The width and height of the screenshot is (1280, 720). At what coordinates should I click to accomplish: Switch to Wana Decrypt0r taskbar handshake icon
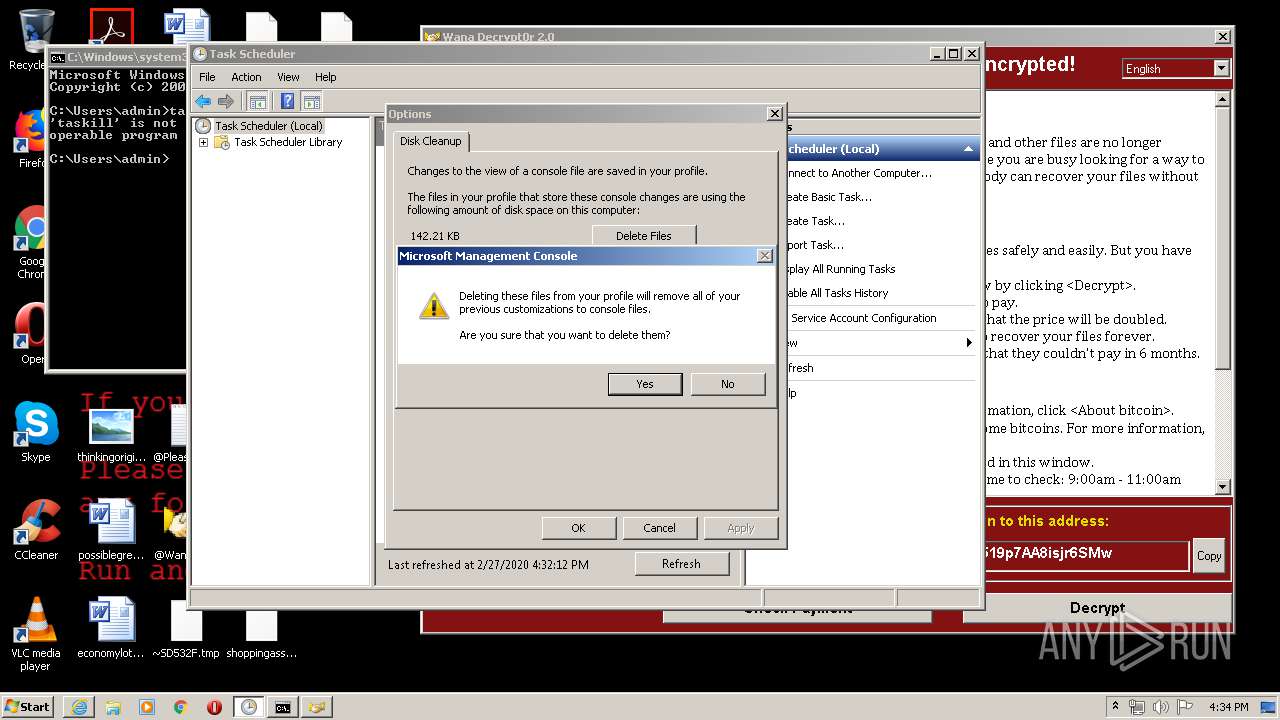tap(317, 707)
